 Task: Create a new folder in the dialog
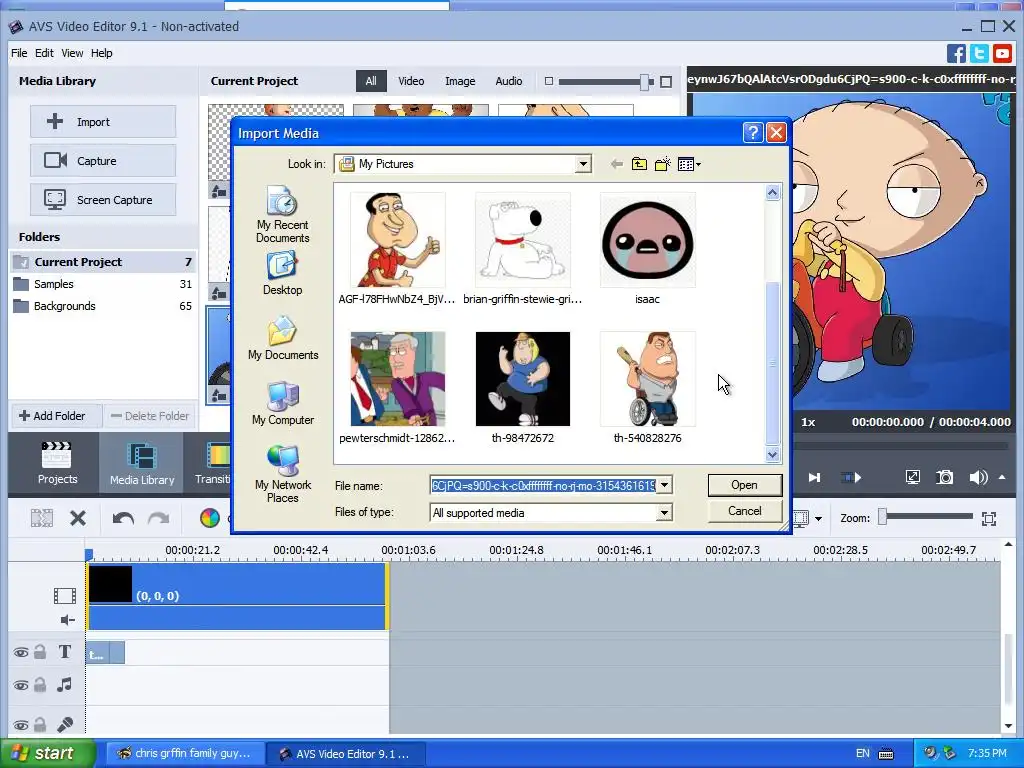[662, 164]
